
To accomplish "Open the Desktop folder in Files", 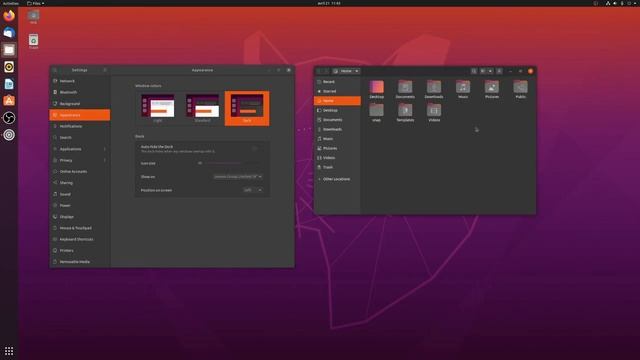I will point(376,89).
